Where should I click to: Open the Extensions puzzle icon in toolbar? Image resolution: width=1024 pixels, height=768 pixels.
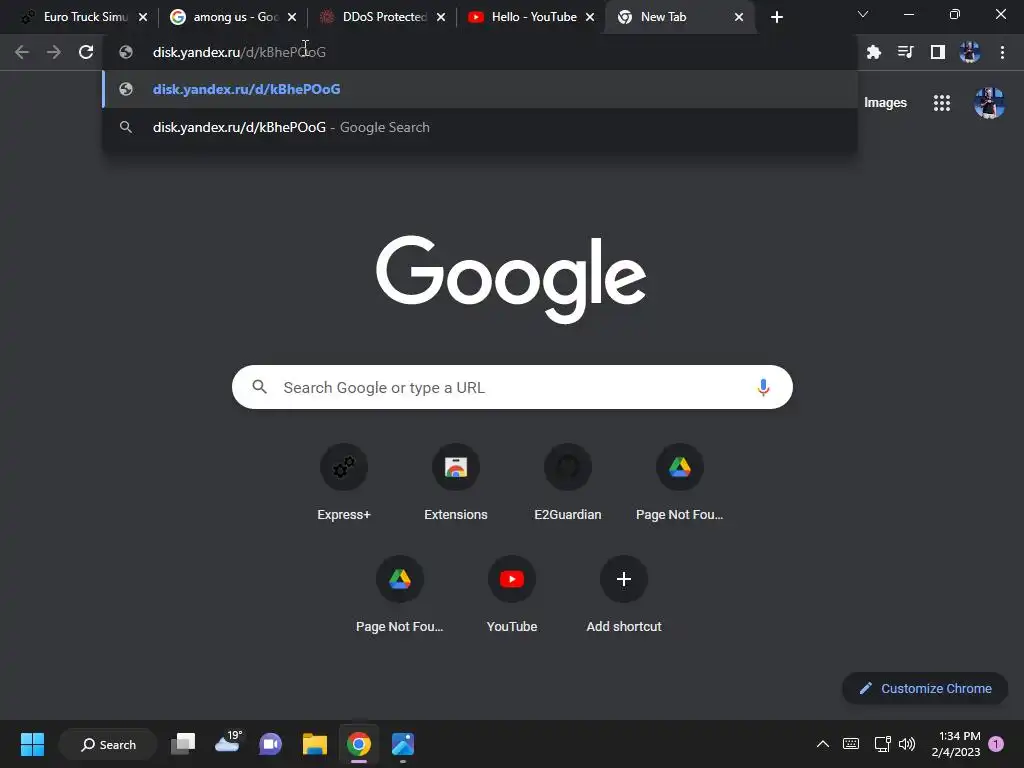click(874, 52)
